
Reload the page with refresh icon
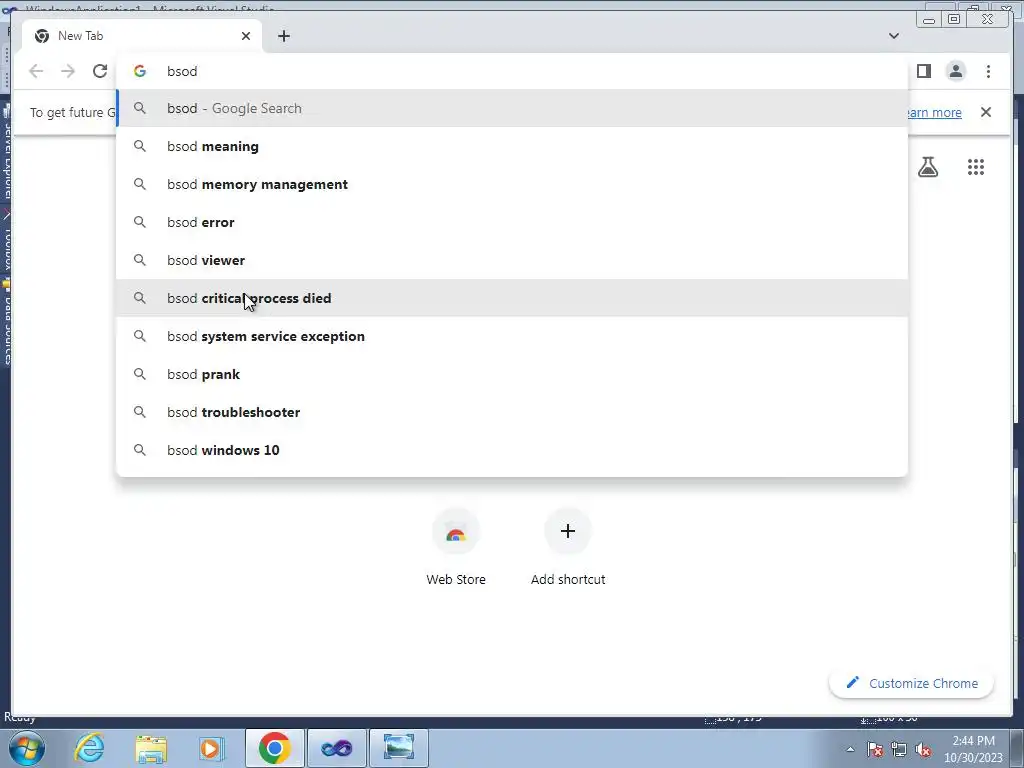[x=100, y=71]
